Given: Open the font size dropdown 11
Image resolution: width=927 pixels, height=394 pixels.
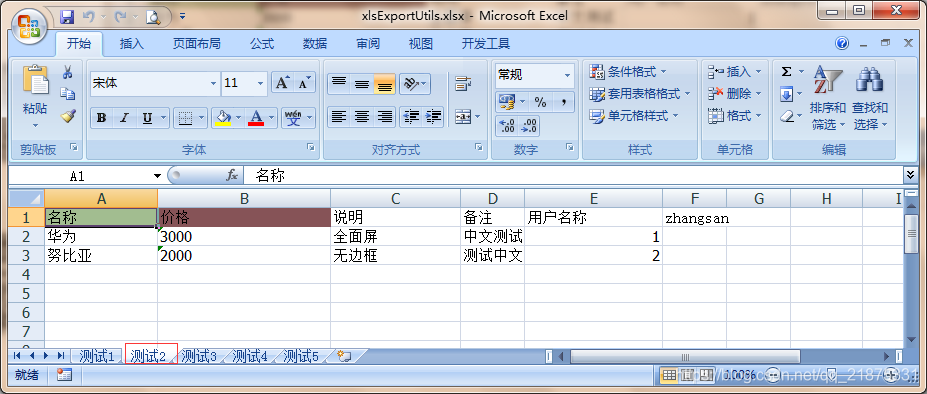Looking at the screenshot, I should [x=261, y=84].
